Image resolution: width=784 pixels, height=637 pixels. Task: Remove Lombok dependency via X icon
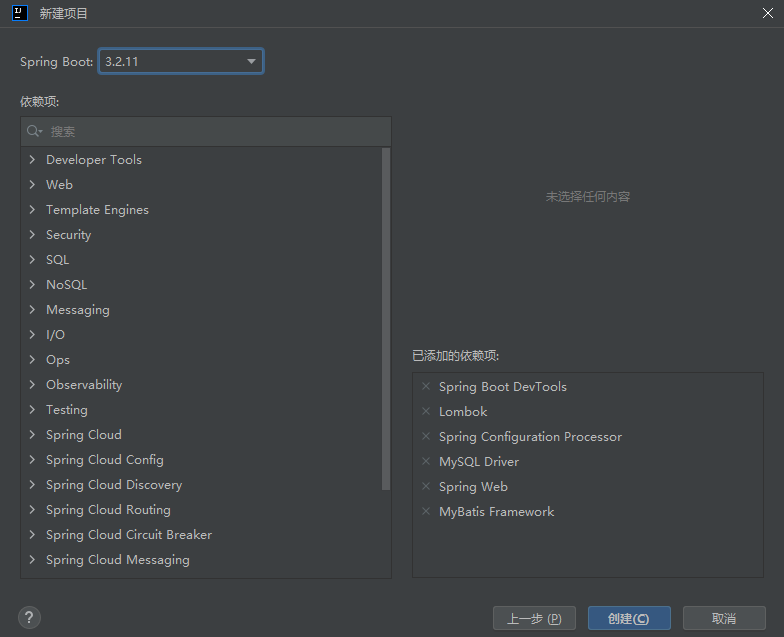426,411
